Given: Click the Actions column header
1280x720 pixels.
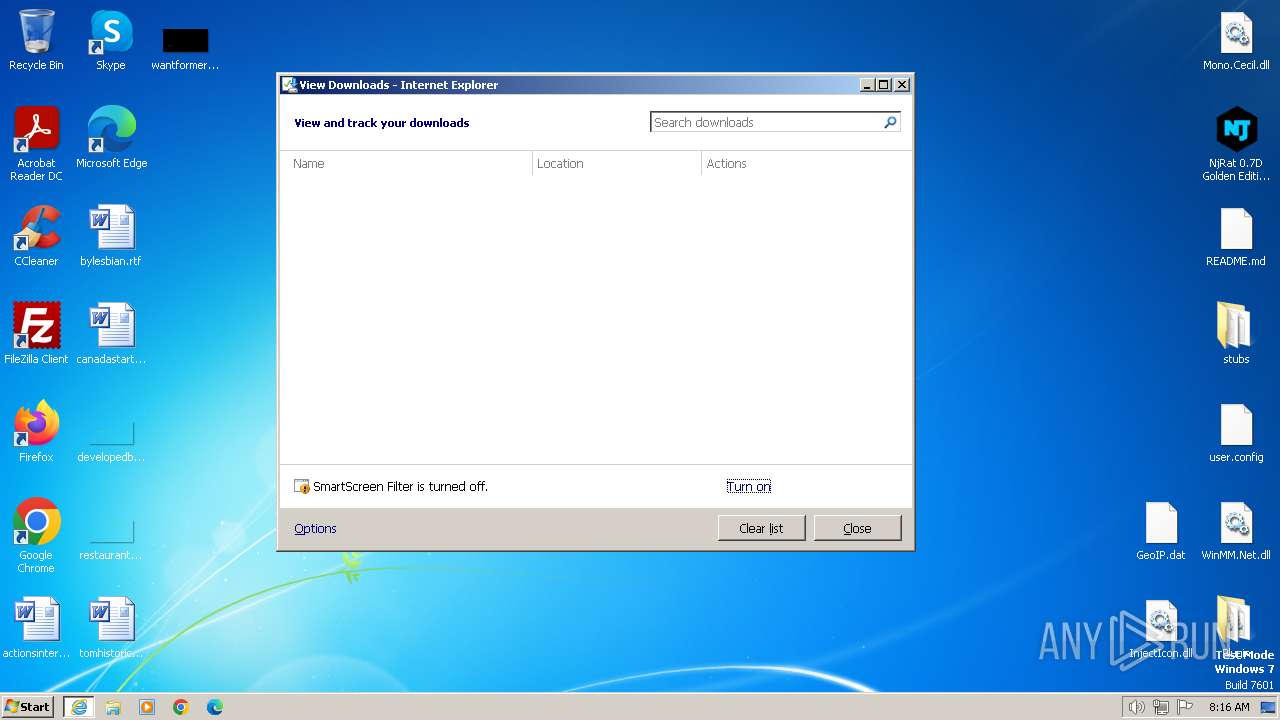Looking at the screenshot, I should 806,163.
